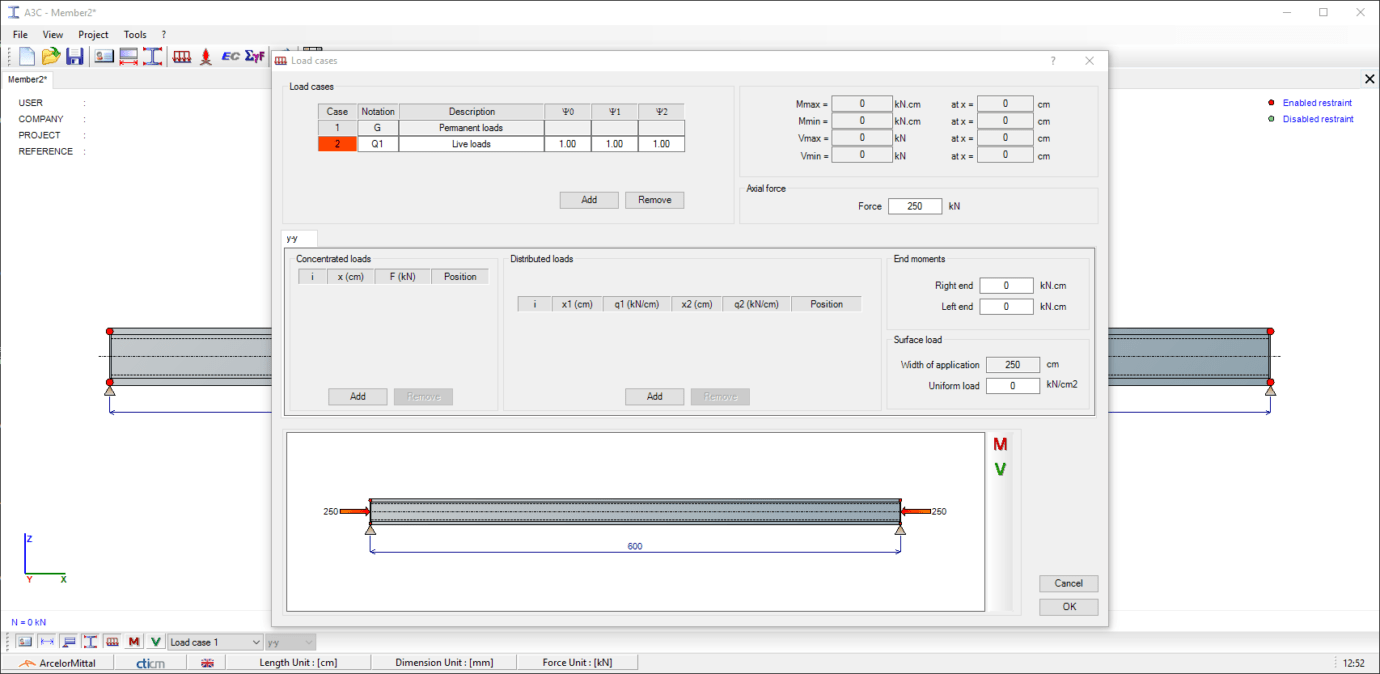The image size is (1380, 674).
Task: Close the Load cases dialog
Action: click(x=1090, y=61)
